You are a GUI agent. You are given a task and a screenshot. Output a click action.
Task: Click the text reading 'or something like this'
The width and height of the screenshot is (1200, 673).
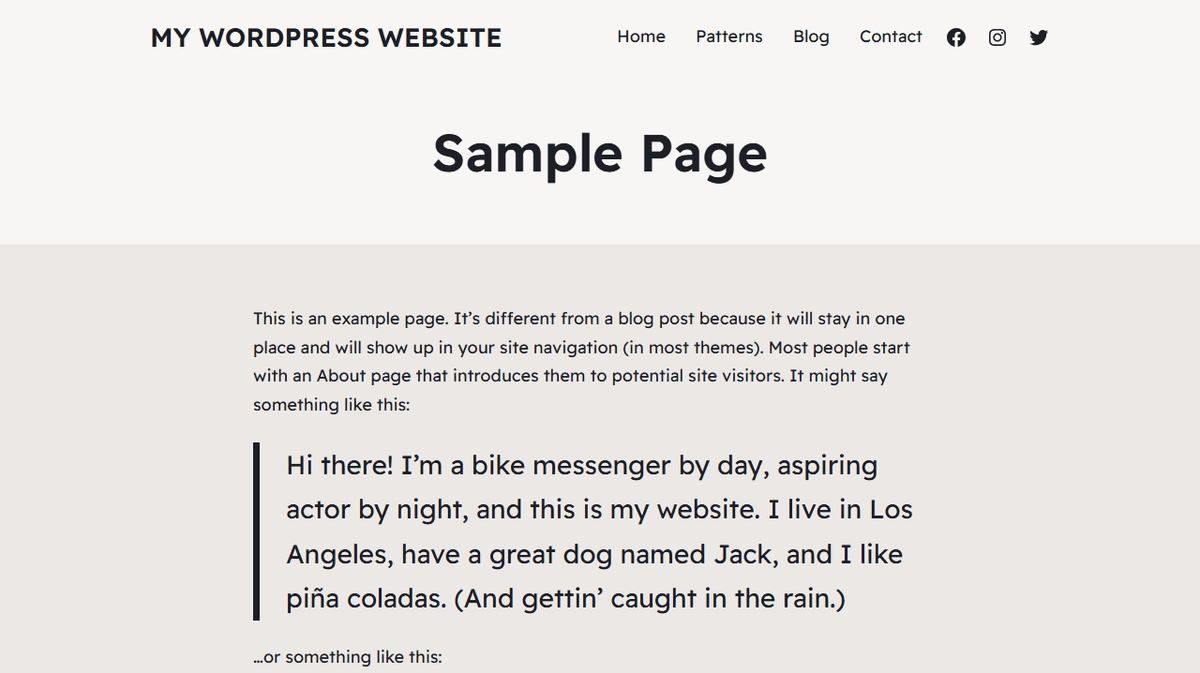click(348, 657)
